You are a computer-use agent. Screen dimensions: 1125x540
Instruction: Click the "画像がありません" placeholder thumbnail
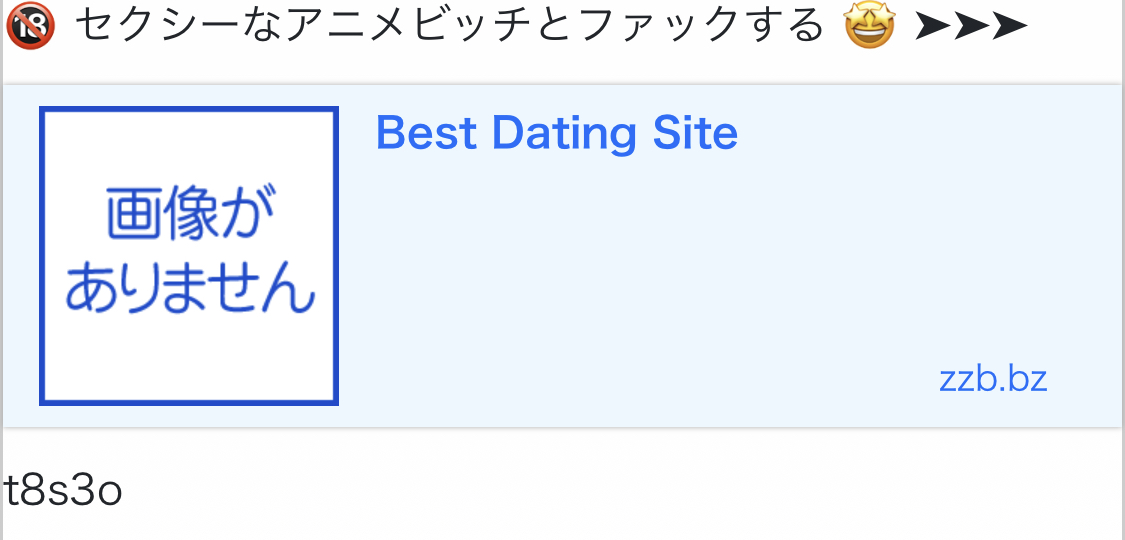point(189,256)
